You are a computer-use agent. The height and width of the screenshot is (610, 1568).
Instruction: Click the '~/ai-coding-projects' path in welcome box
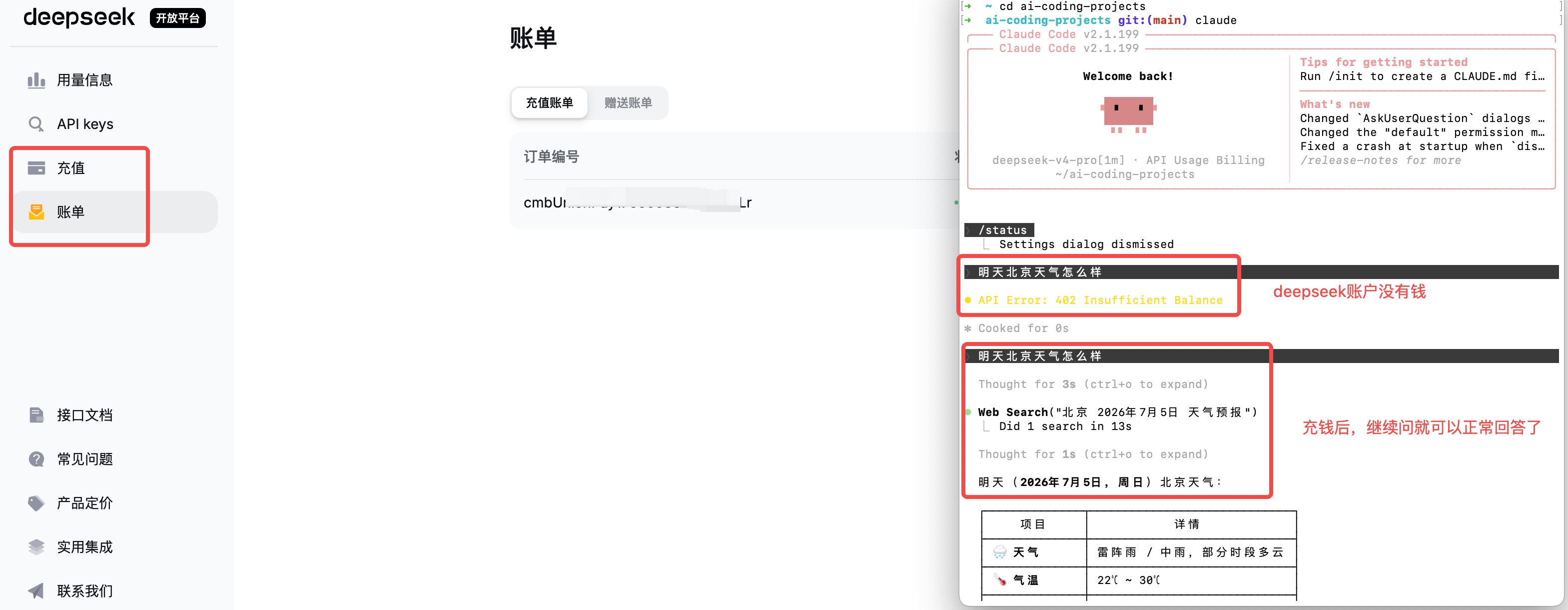[1125, 174]
